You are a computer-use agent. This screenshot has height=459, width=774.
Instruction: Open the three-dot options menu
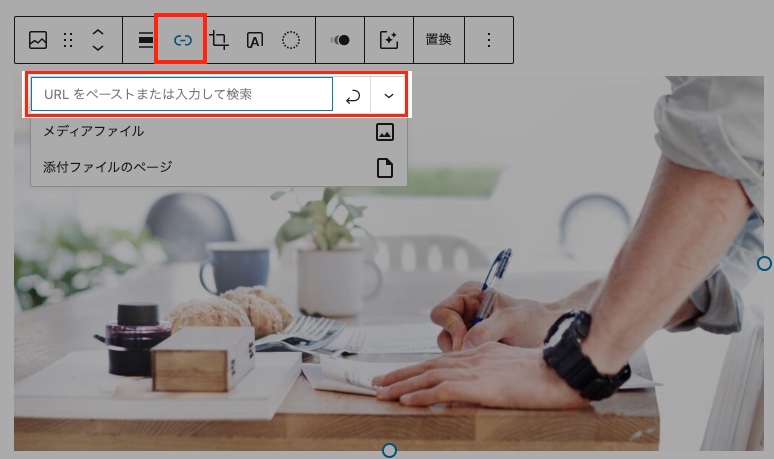[489, 40]
